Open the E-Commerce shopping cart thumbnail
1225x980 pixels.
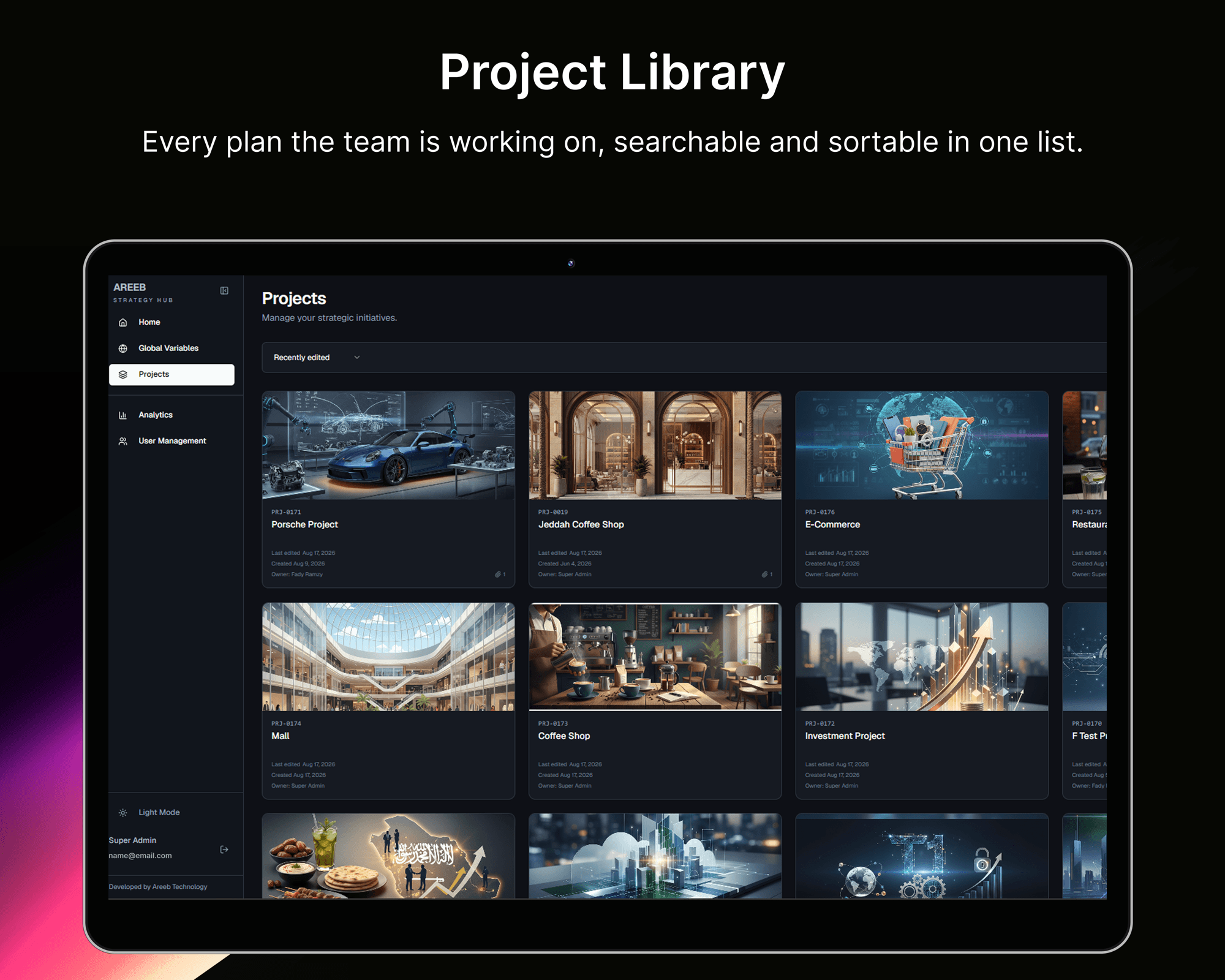pos(922,445)
